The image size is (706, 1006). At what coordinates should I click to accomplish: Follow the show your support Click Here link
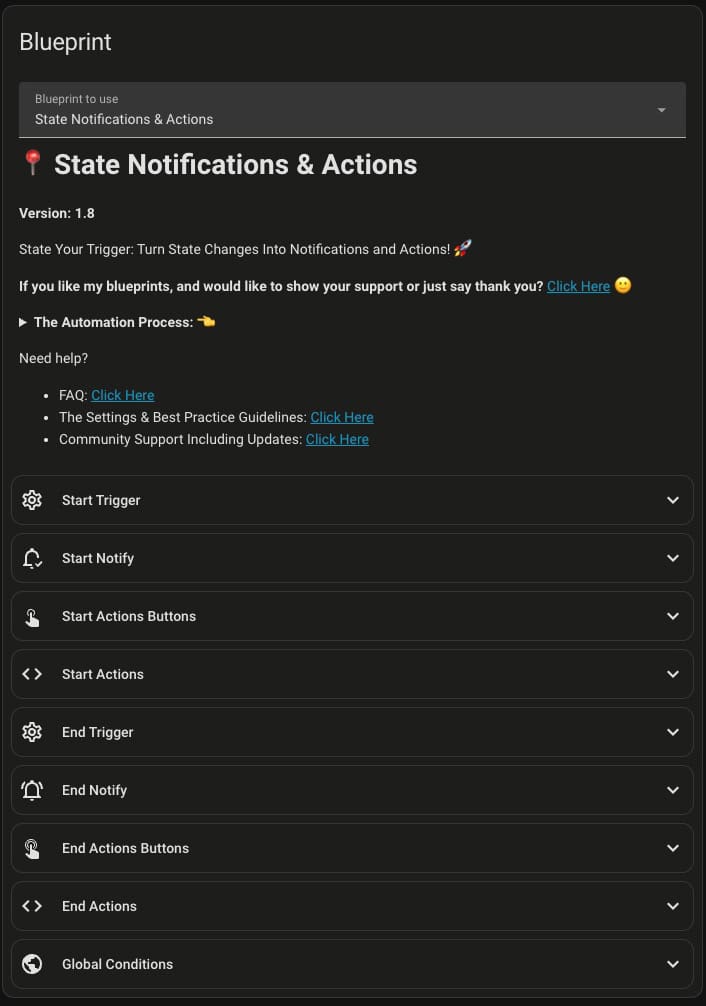point(578,286)
